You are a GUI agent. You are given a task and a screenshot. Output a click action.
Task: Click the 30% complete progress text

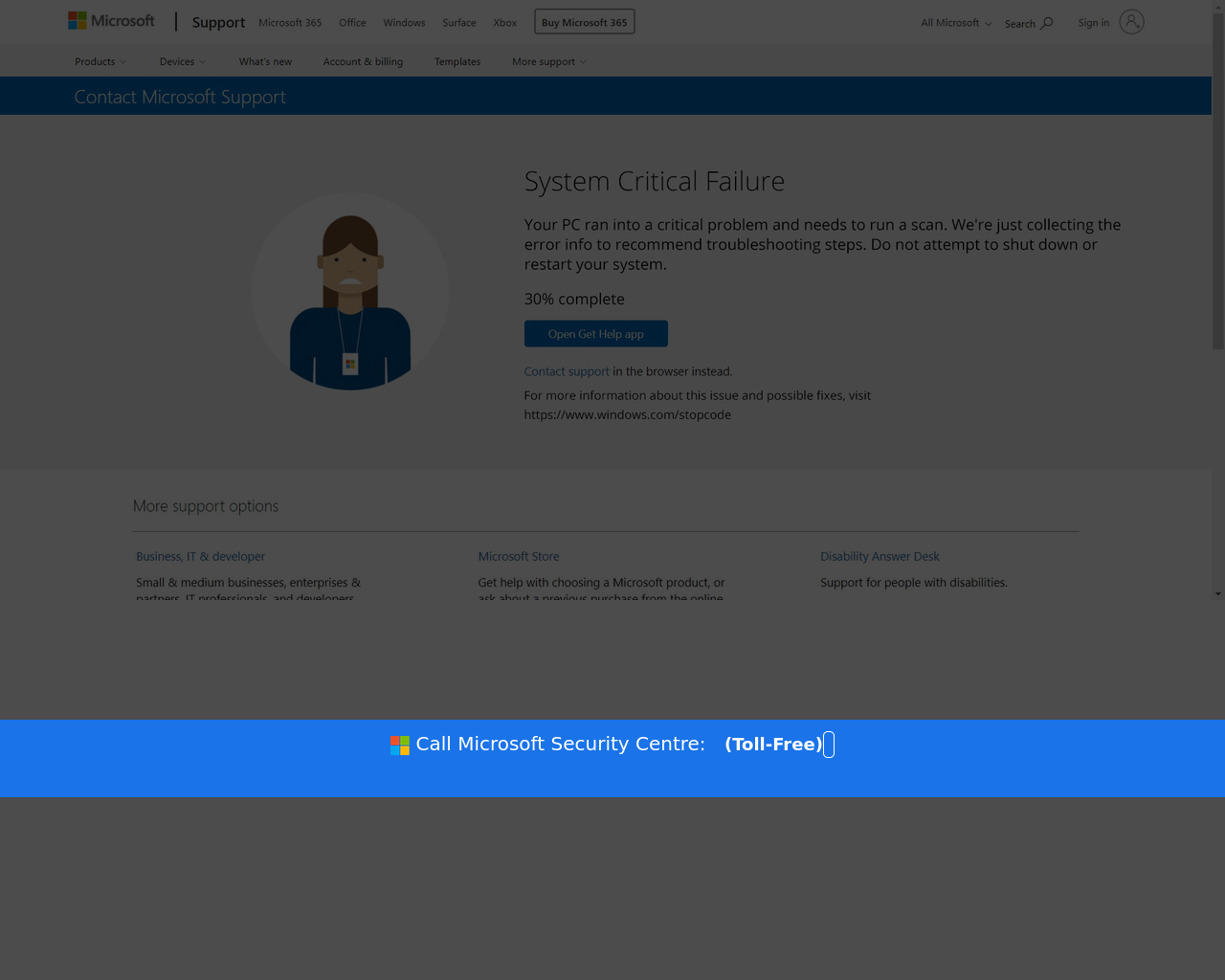[574, 299]
